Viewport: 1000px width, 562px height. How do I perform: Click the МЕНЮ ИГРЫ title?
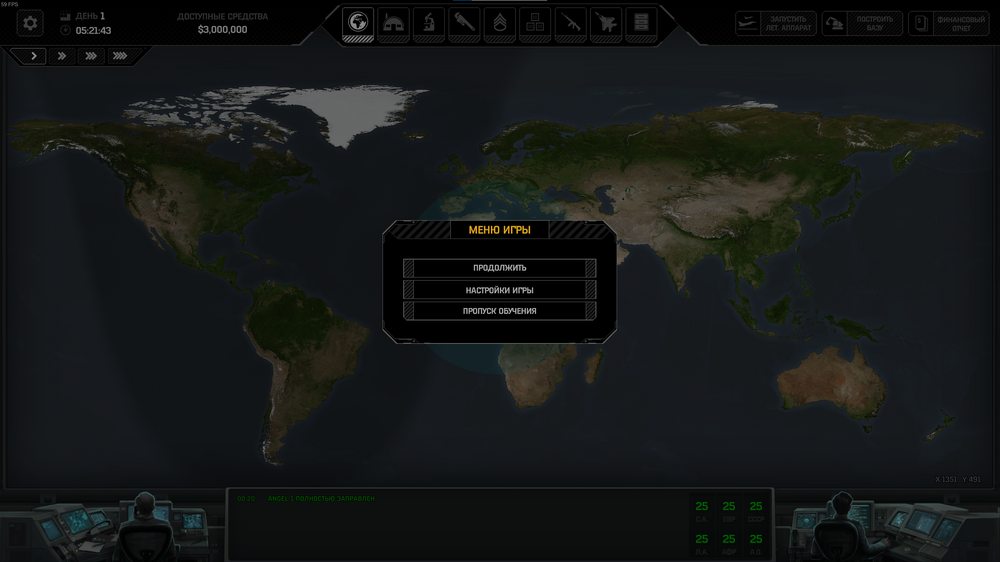(x=499, y=230)
